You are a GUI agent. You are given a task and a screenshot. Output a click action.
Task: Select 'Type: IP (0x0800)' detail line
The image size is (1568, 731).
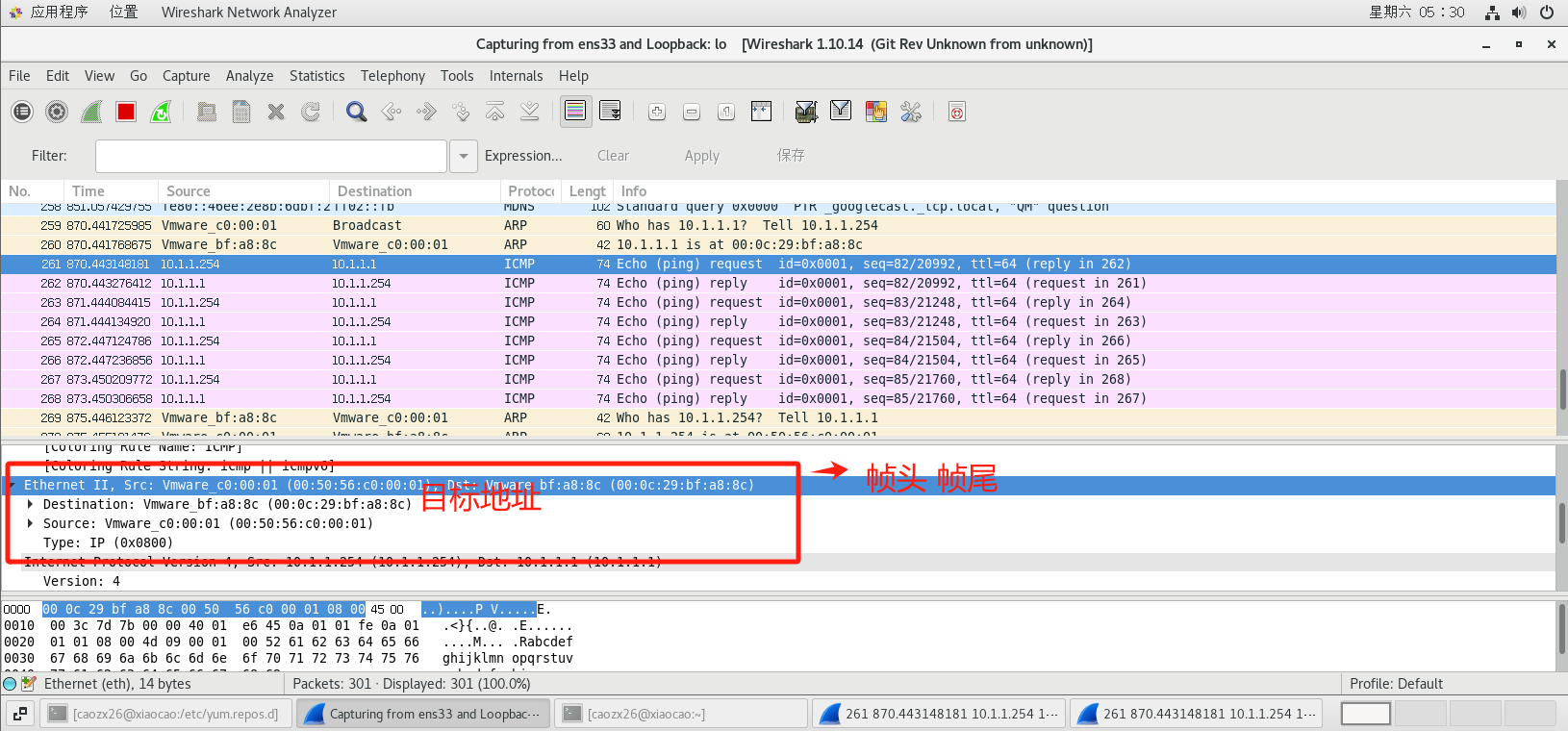(108, 542)
